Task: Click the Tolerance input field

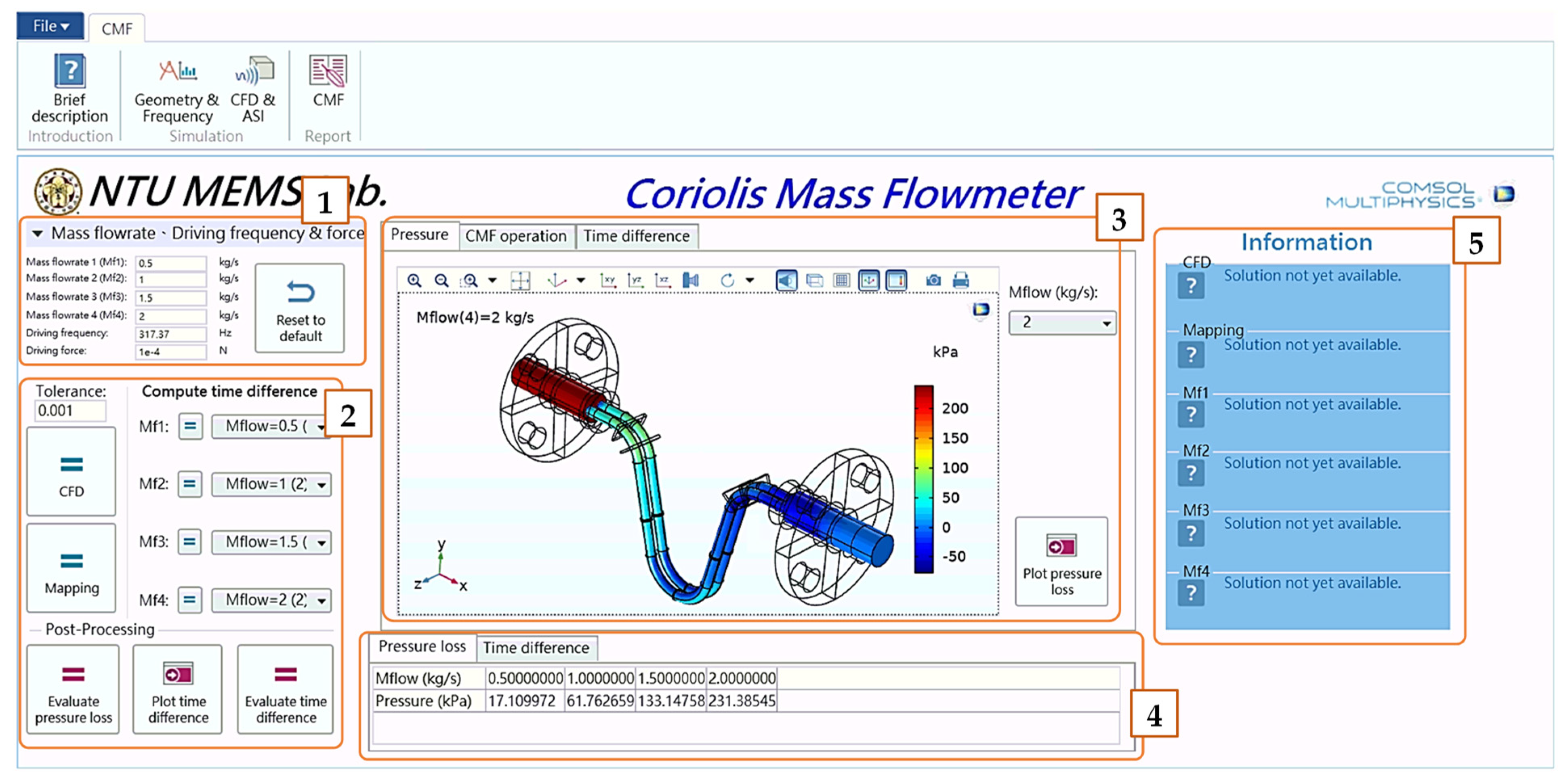Action: tap(69, 411)
